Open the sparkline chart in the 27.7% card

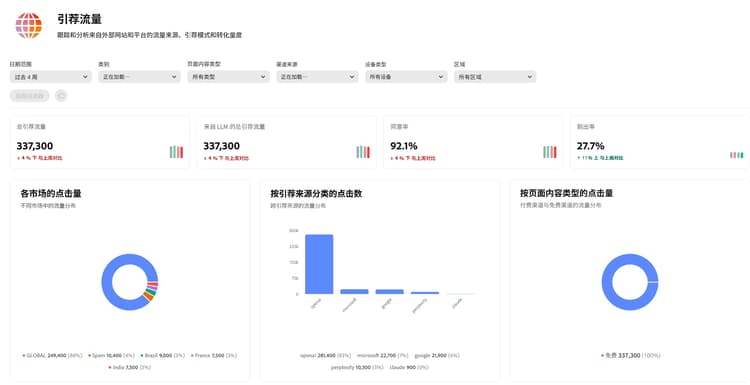(x=737, y=155)
